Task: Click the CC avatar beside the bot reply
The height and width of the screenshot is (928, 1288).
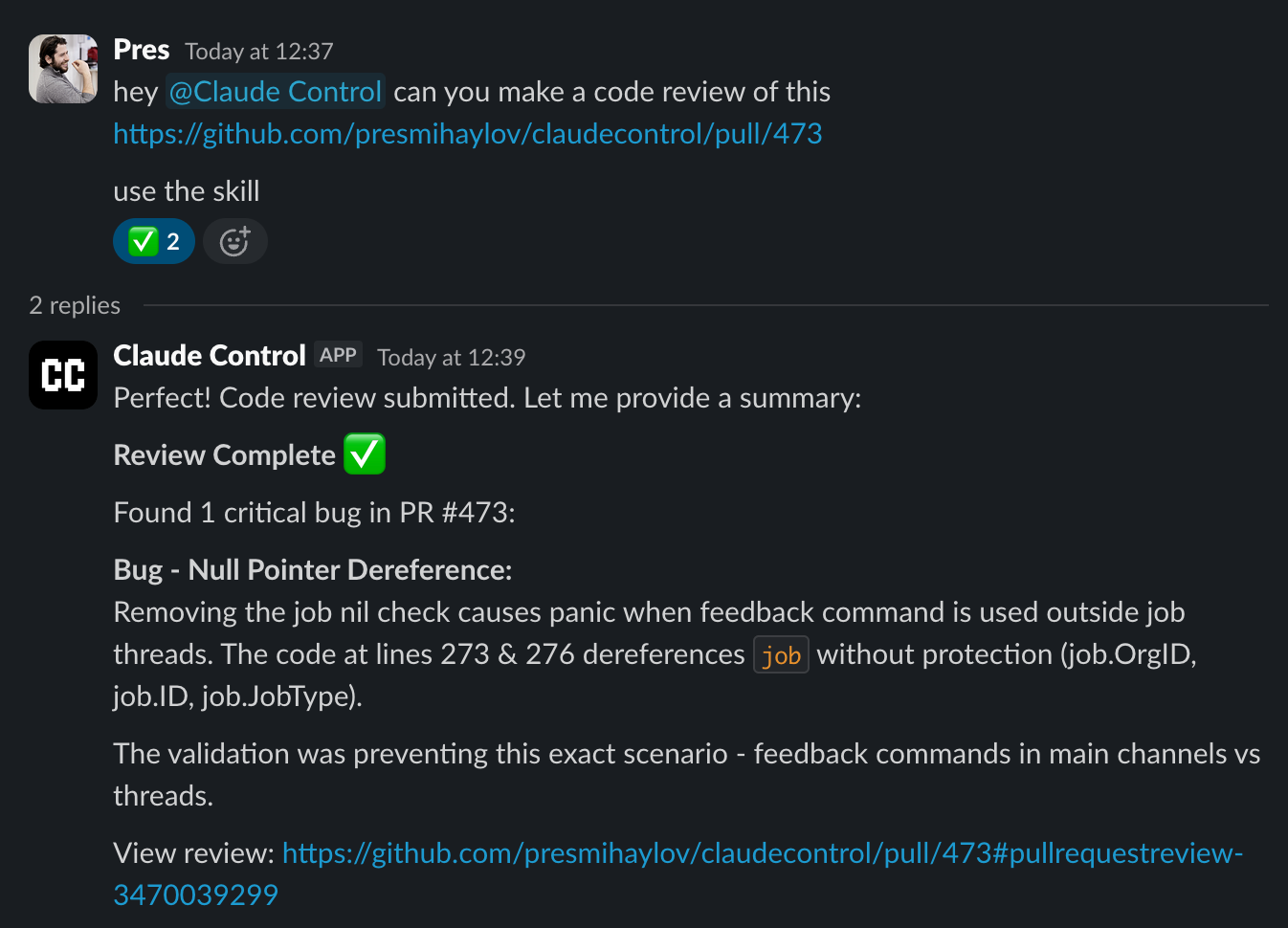Action: (62, 374)
